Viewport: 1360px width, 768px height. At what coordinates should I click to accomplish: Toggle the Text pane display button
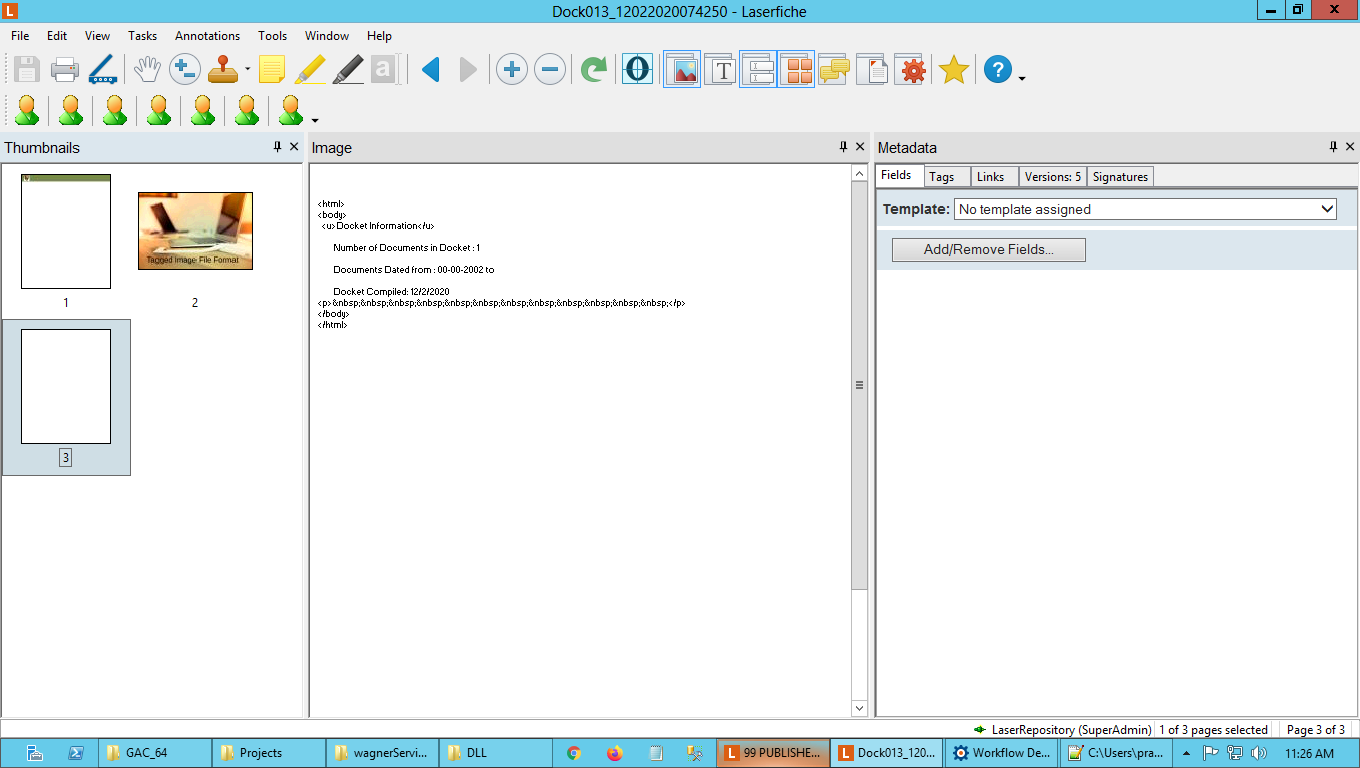click(720, 70)
